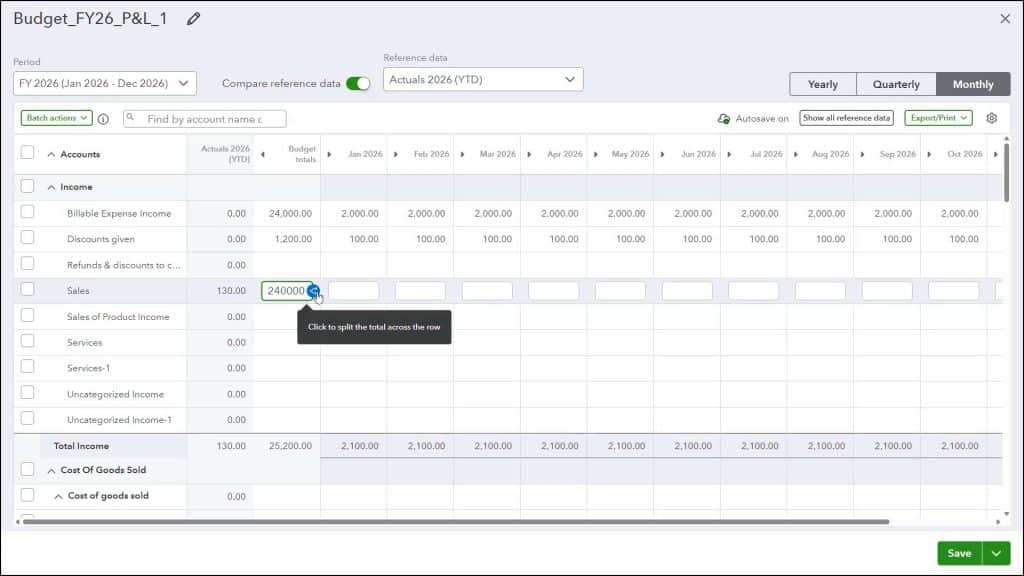Click the vertical scrollbar thumb
Screen dimensions: 1024x576
coord(1006,172)
